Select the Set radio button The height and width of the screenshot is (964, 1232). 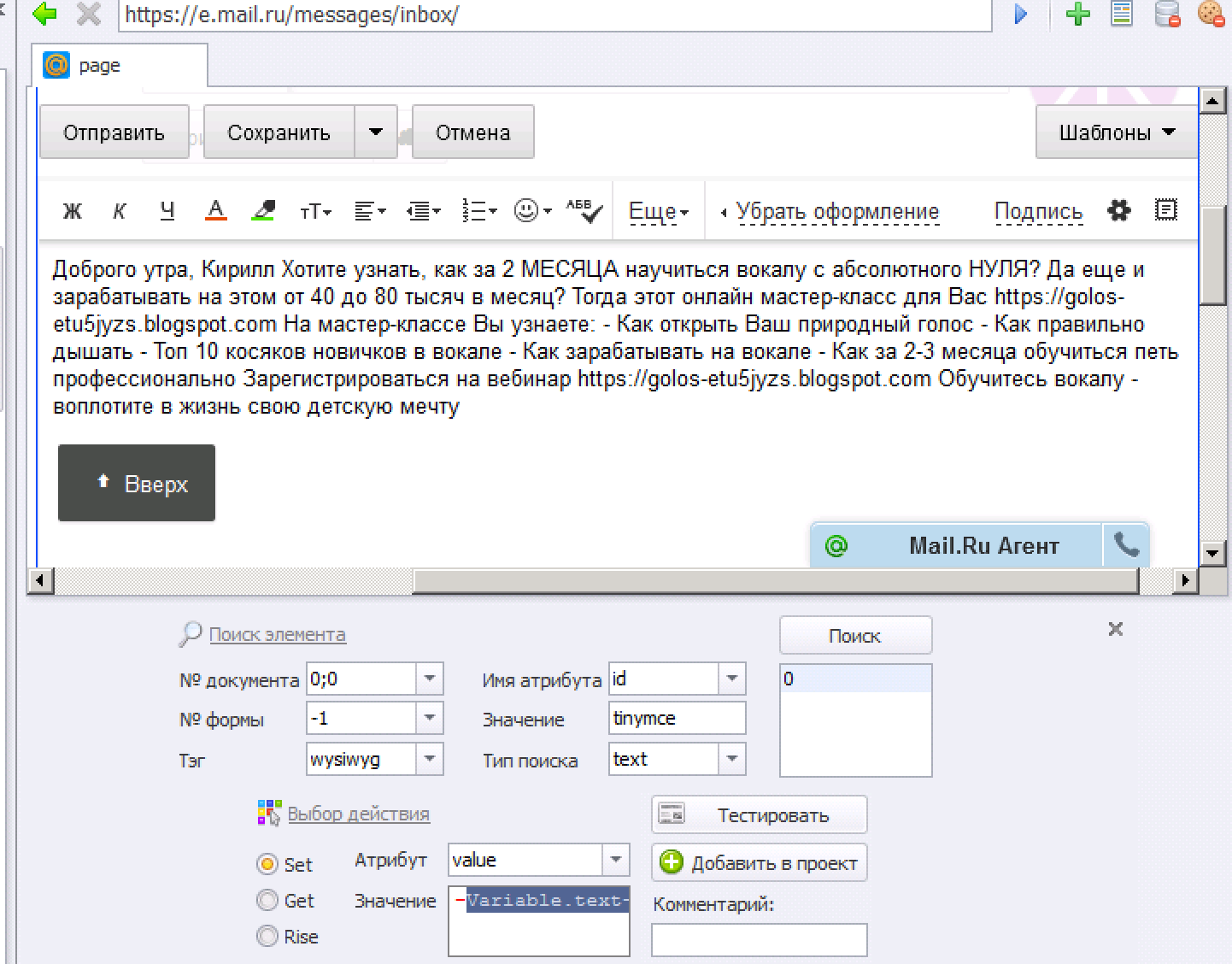(x=267, y=864)
